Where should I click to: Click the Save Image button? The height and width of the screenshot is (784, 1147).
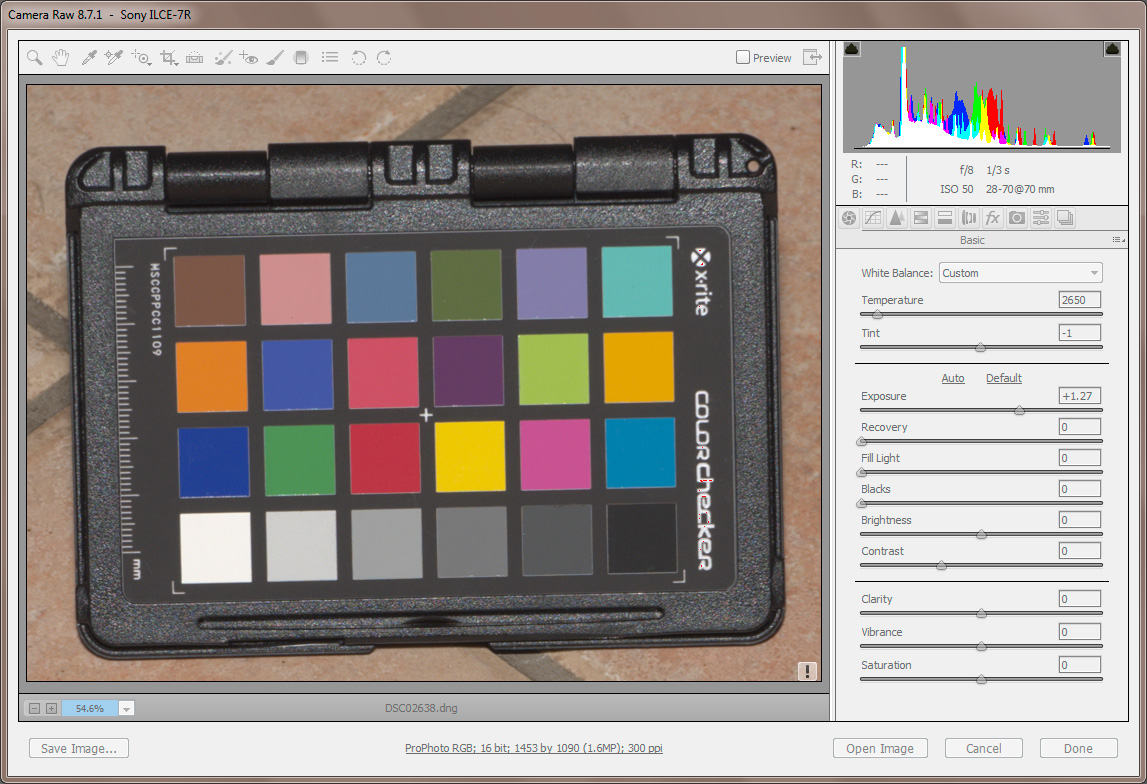(x=79, y=748)
